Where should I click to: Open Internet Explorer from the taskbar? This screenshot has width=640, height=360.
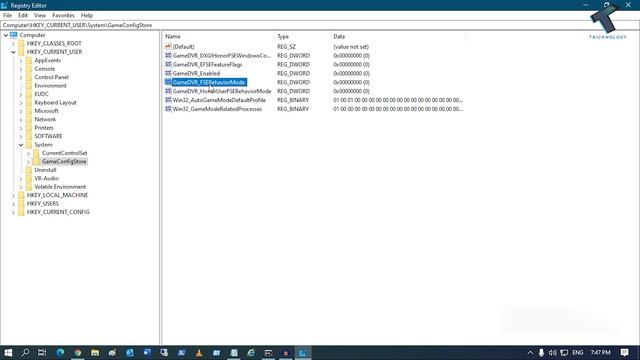(x=251, y=353)
